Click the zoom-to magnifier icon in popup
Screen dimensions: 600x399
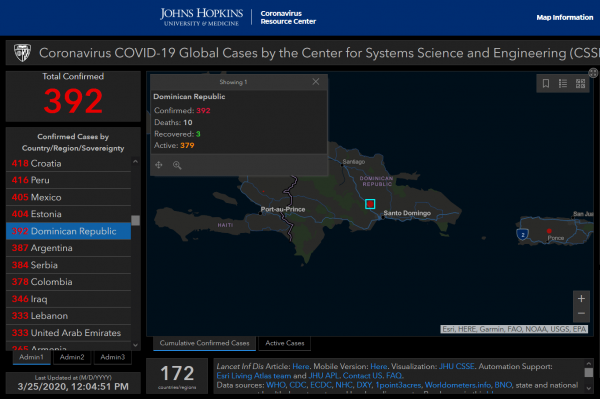pyautogui.click(x=177, y=165)
